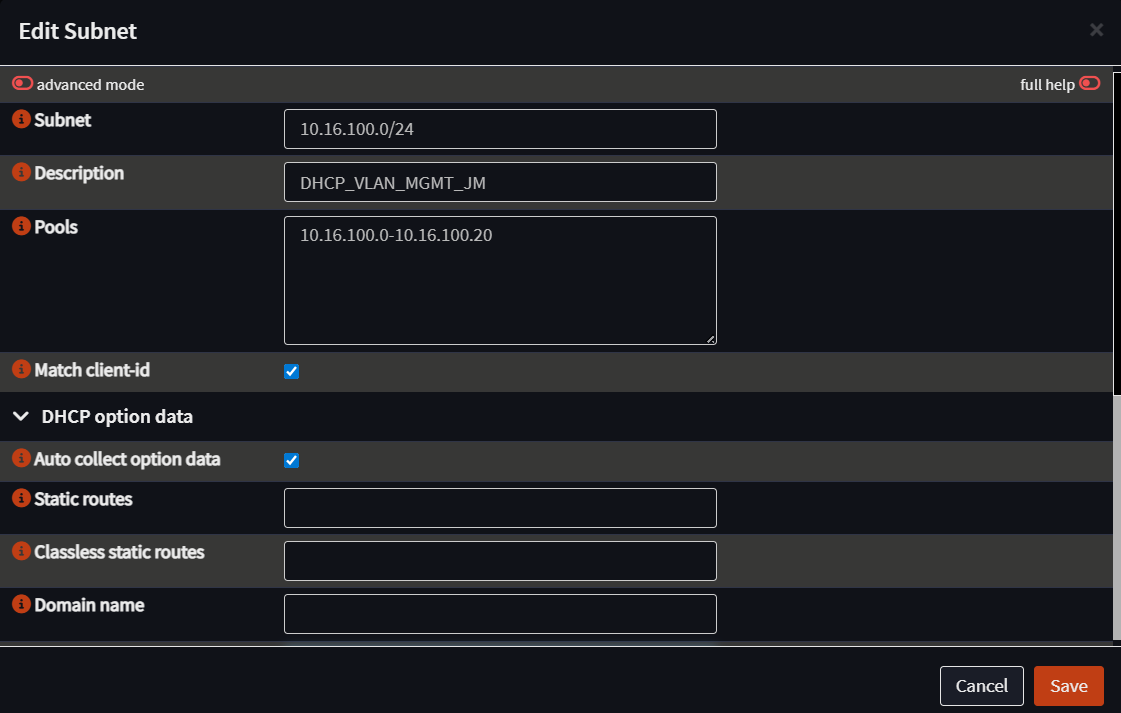The height and width of the screenshot is (713, 1121).
Task: Select the Domain name input box
Action: click(500, 614)
